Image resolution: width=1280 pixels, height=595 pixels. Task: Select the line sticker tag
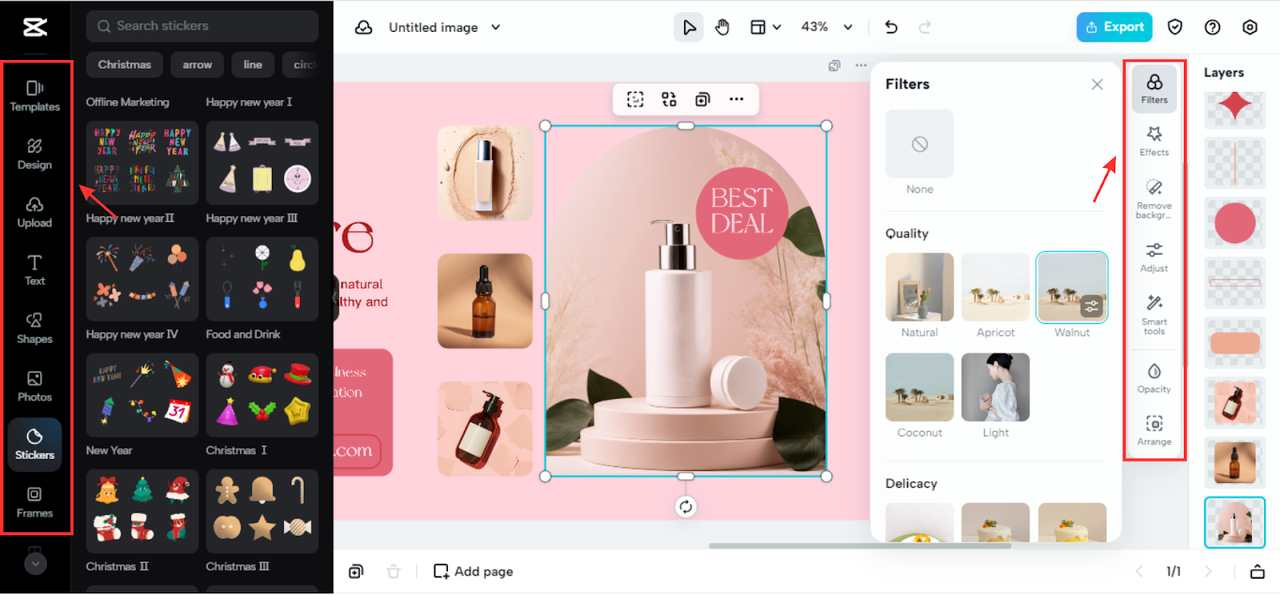tap(253, 64)
